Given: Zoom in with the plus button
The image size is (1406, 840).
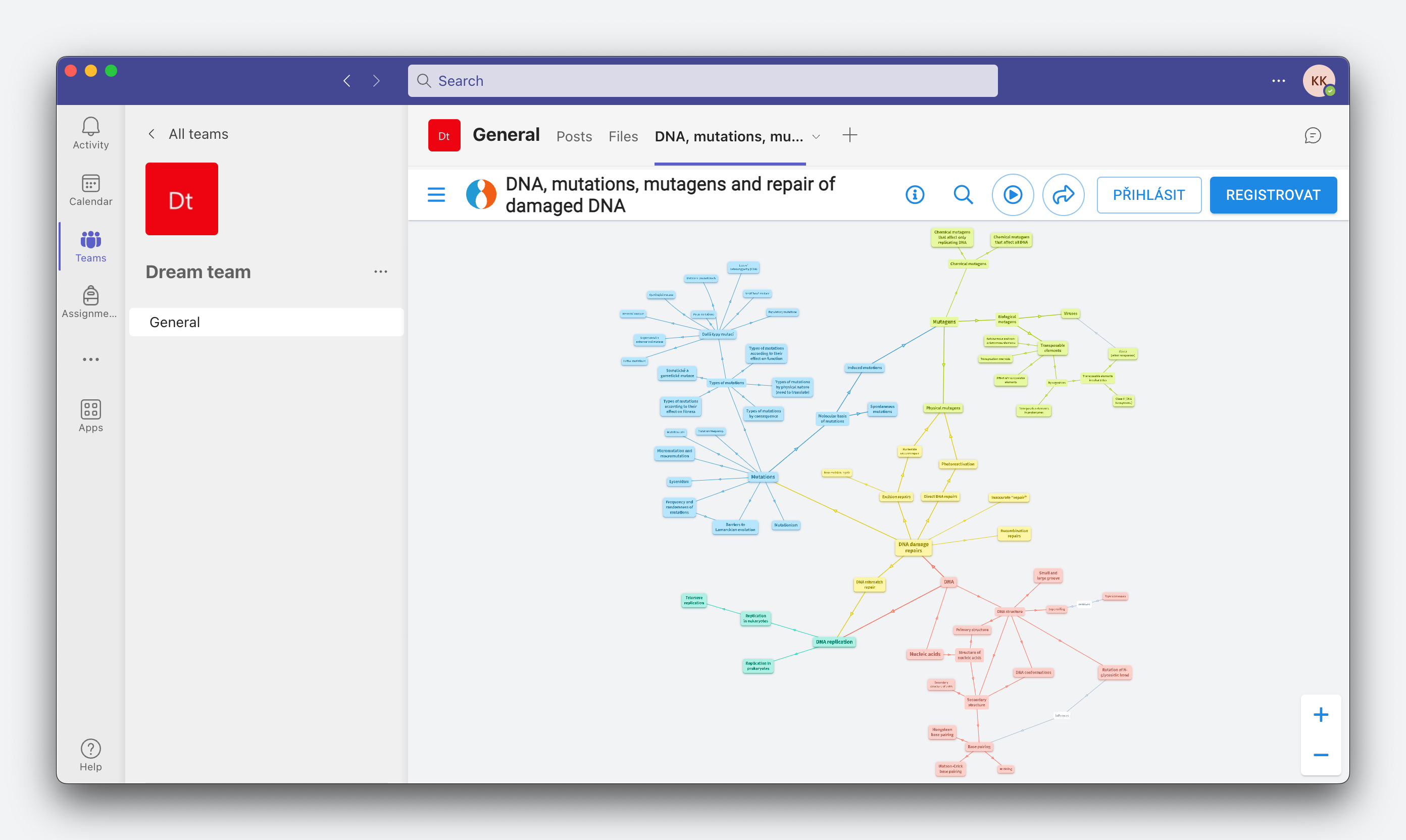Looking at the screenshot, I should (1320, 714).
